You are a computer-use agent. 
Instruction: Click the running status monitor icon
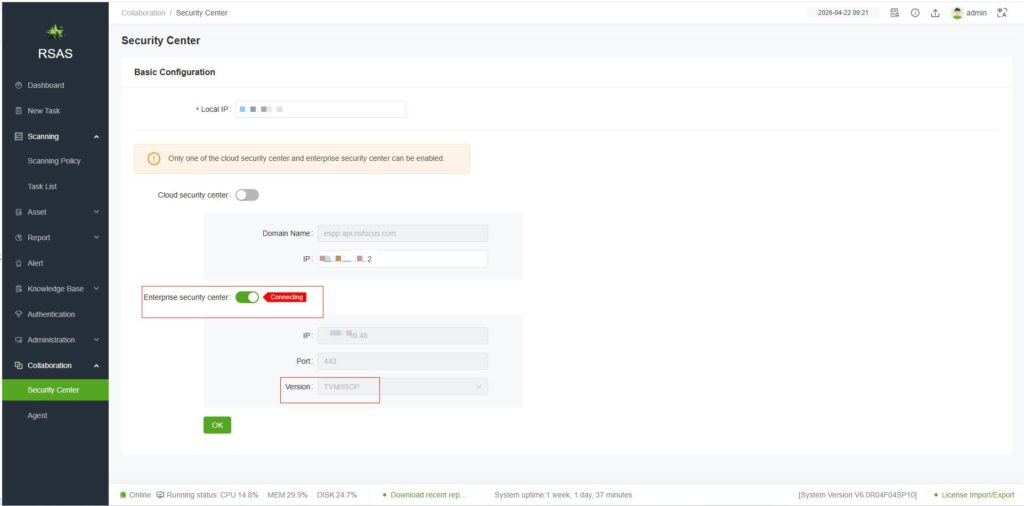160,495
